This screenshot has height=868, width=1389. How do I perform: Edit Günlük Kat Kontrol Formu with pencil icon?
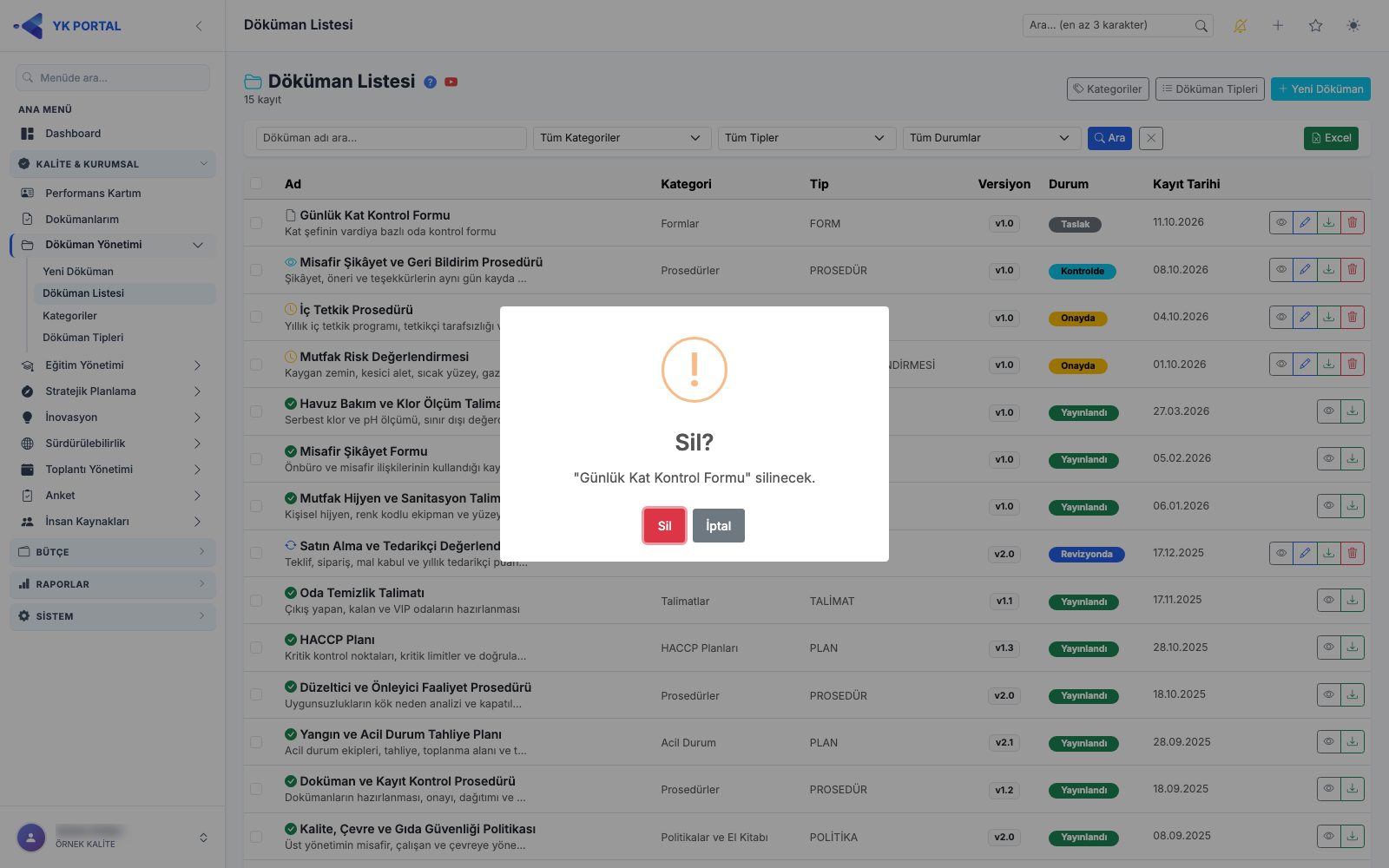point(1305,223)
